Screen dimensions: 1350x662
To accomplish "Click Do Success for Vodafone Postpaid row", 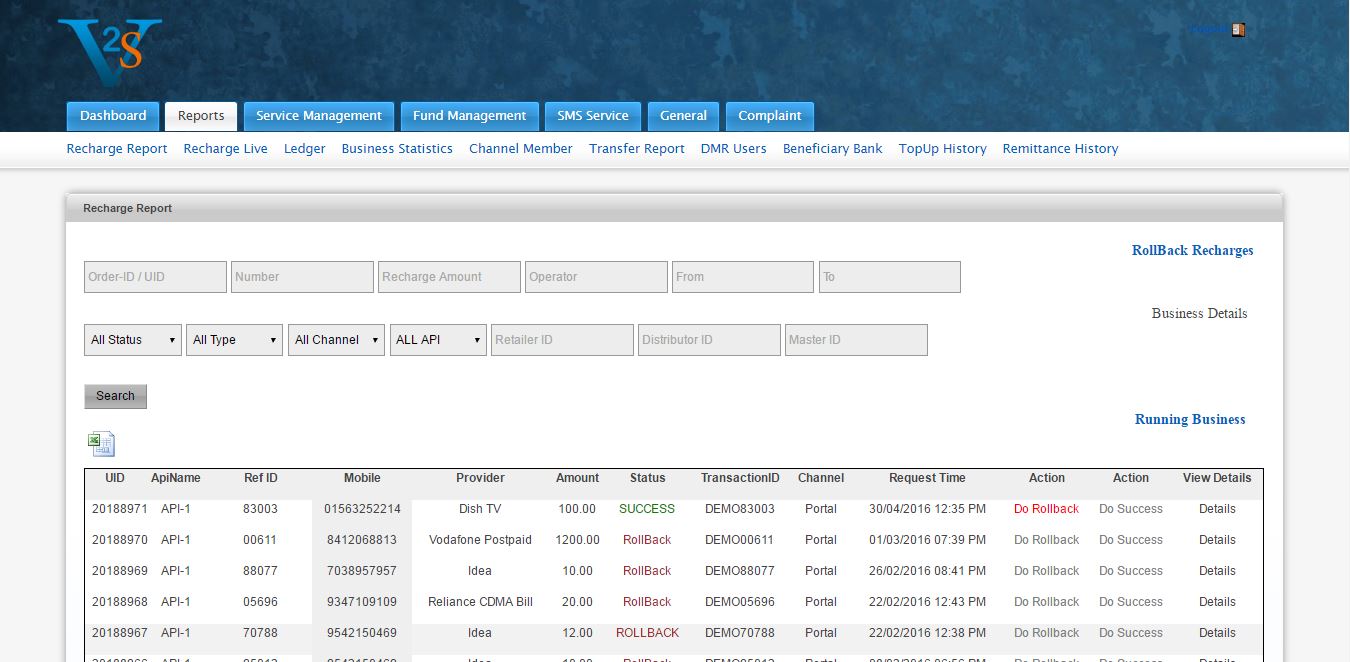I will pyautogui.click(x=1130, y=540).
